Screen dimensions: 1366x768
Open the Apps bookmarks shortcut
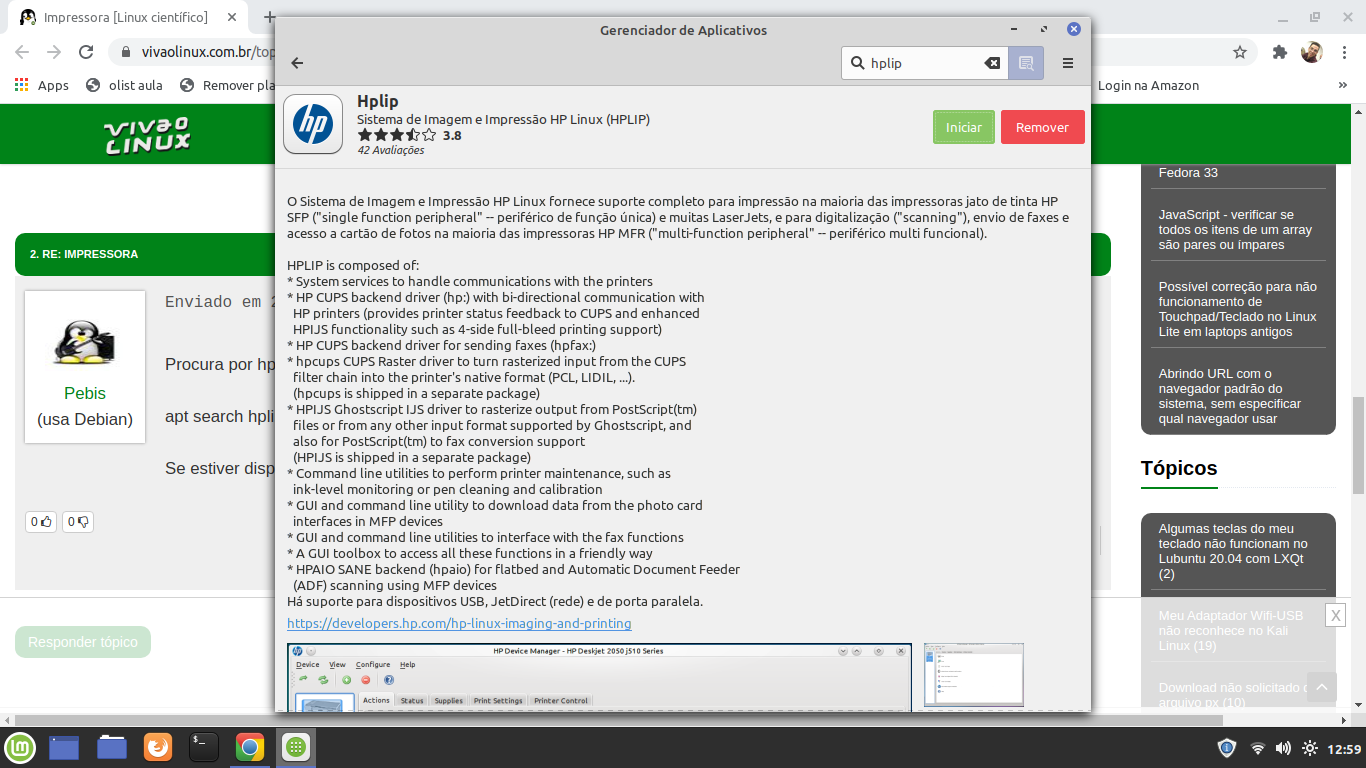click(42, 85)
